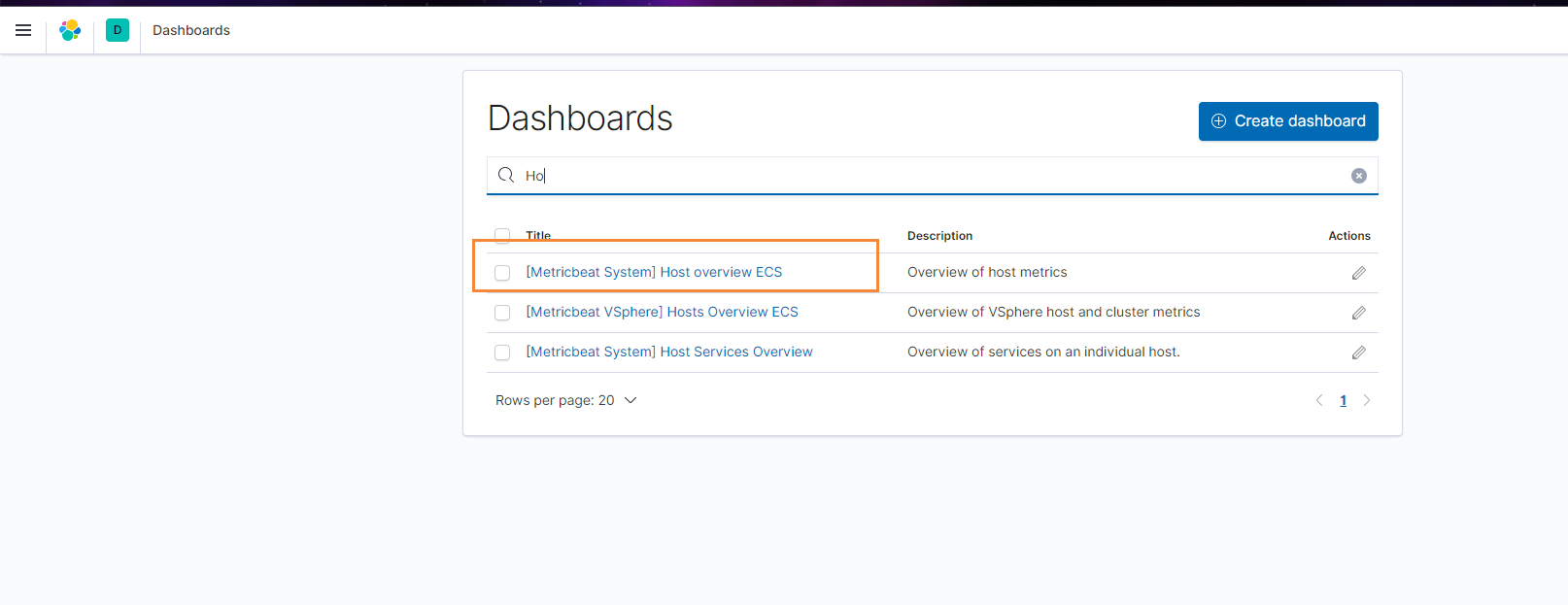The width and height of the screenshot is (1568, 605).
Task: Open the hamburger navigation menu
Action: pyautogui.click(x=23, y=30)
